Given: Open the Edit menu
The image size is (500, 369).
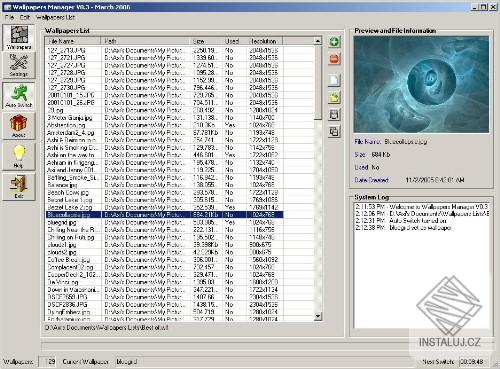Looking at the screenshot, I should pos(25,17).
